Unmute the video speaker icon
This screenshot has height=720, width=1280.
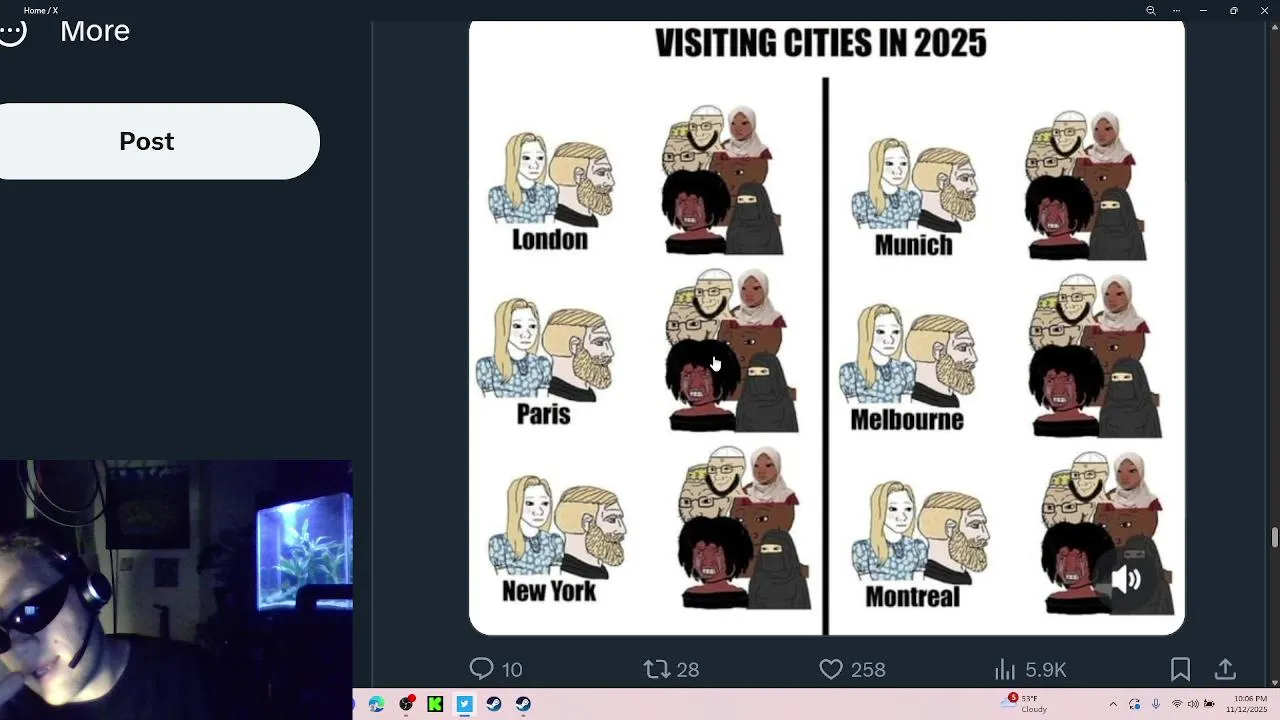(x=1127, y=579)
